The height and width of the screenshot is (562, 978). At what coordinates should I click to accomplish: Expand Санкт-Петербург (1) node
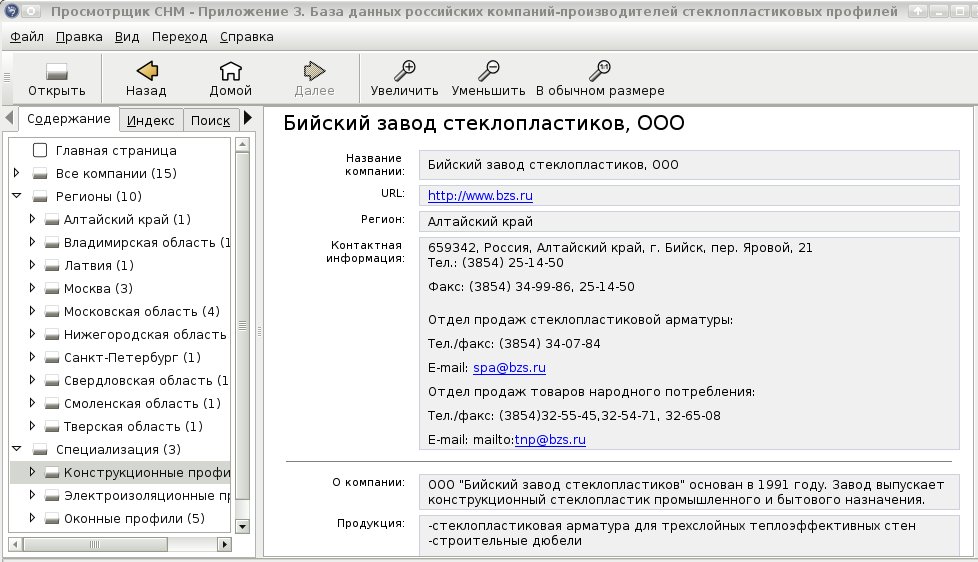point(32,357)
